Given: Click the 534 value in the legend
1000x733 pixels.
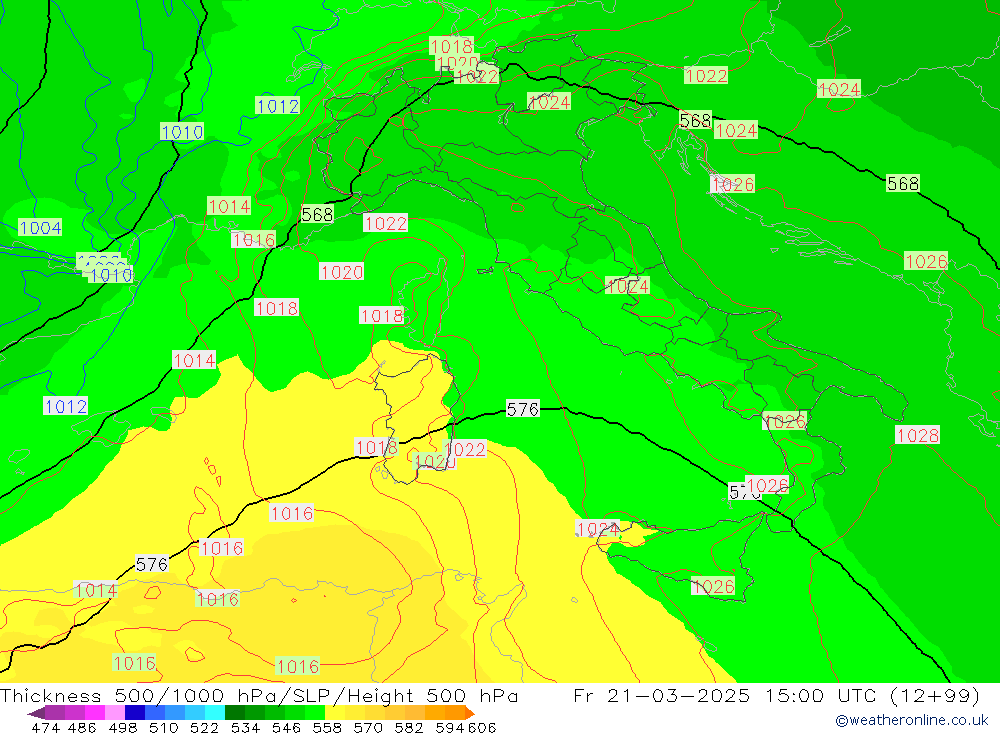Looking at the screenshot, I should (246, 727).
